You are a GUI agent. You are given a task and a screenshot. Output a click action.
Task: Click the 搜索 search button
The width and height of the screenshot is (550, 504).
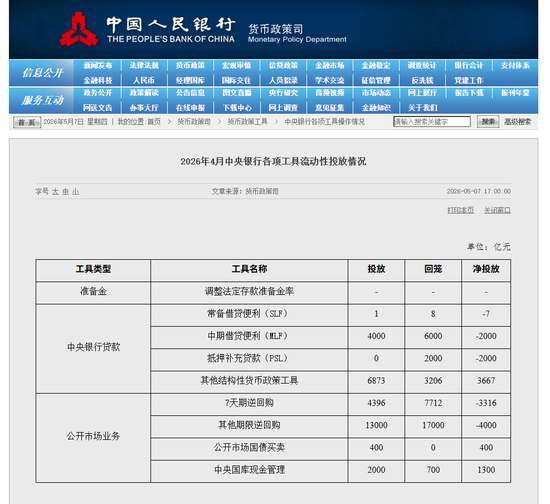pyautogui.click(x=488, y=122)
